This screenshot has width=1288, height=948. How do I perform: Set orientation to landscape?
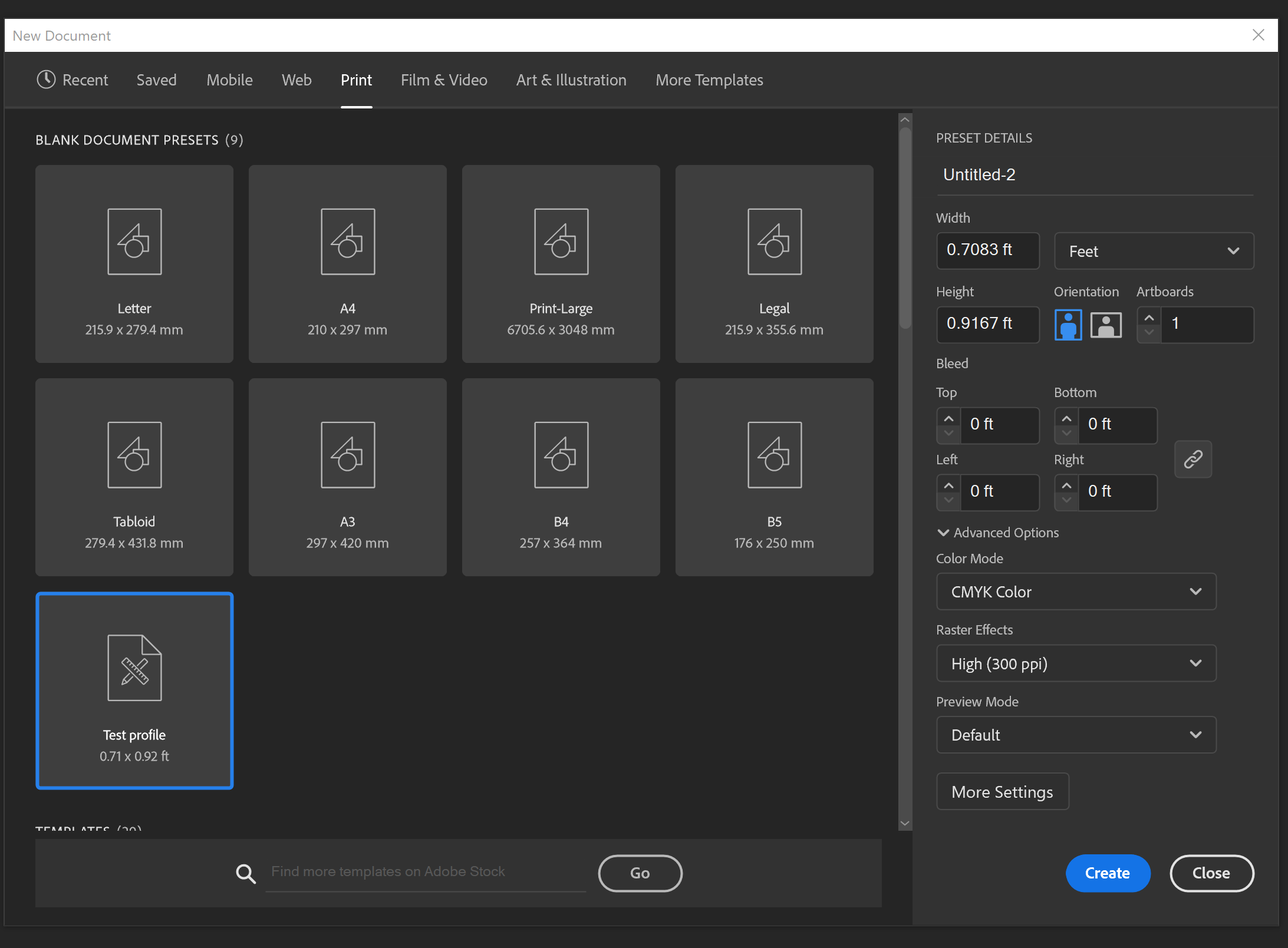1105,325
